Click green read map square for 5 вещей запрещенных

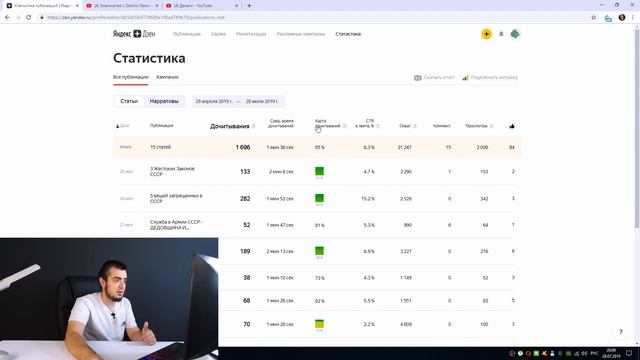(320, 198)
